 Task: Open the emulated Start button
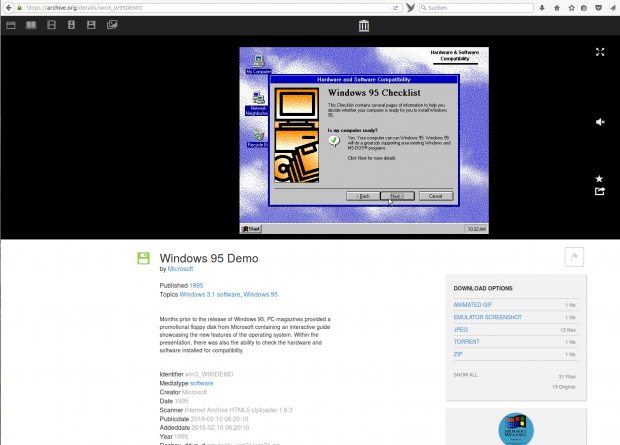pos(251,229)
